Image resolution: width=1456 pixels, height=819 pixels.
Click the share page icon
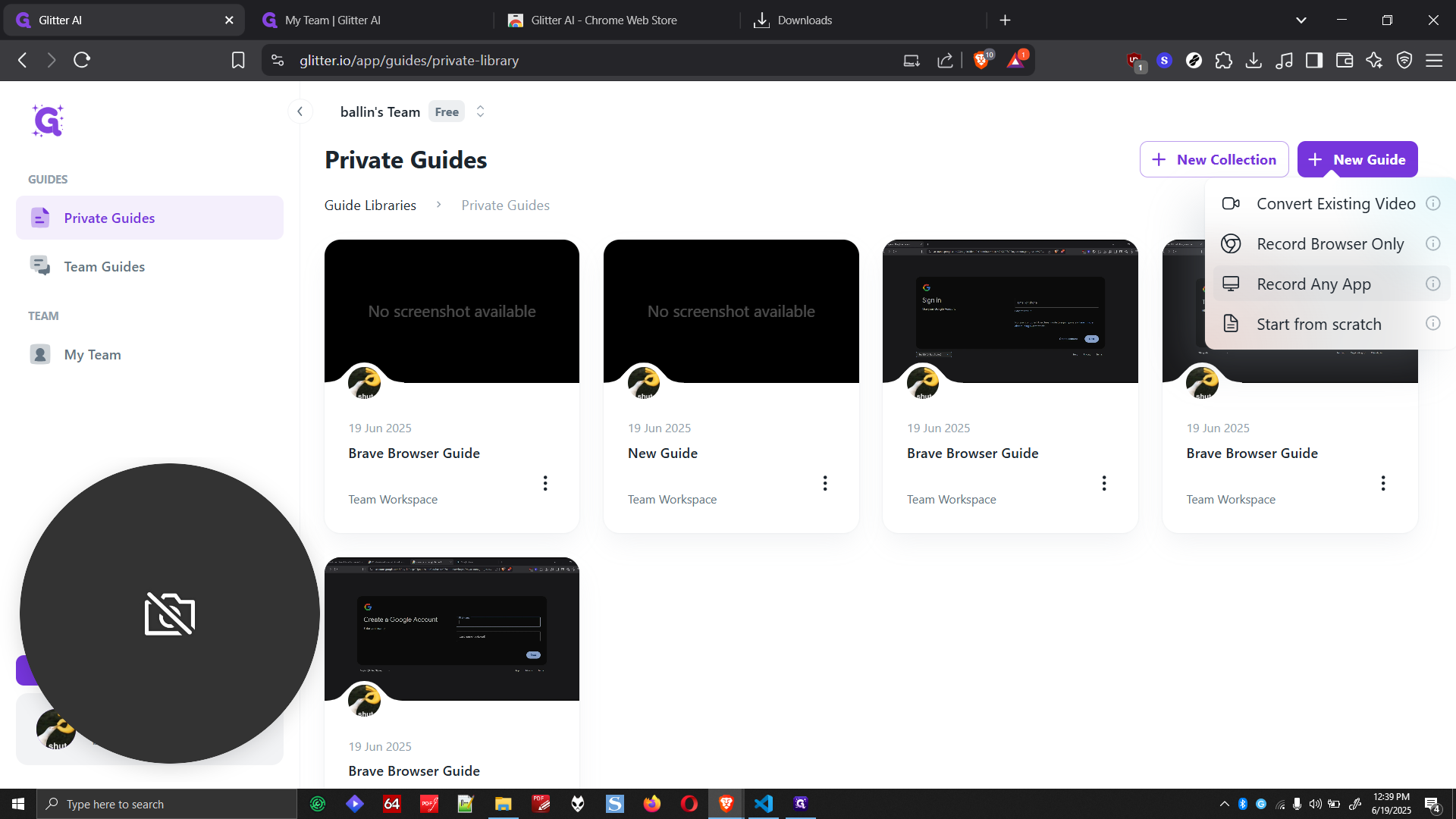click(945, 60)
